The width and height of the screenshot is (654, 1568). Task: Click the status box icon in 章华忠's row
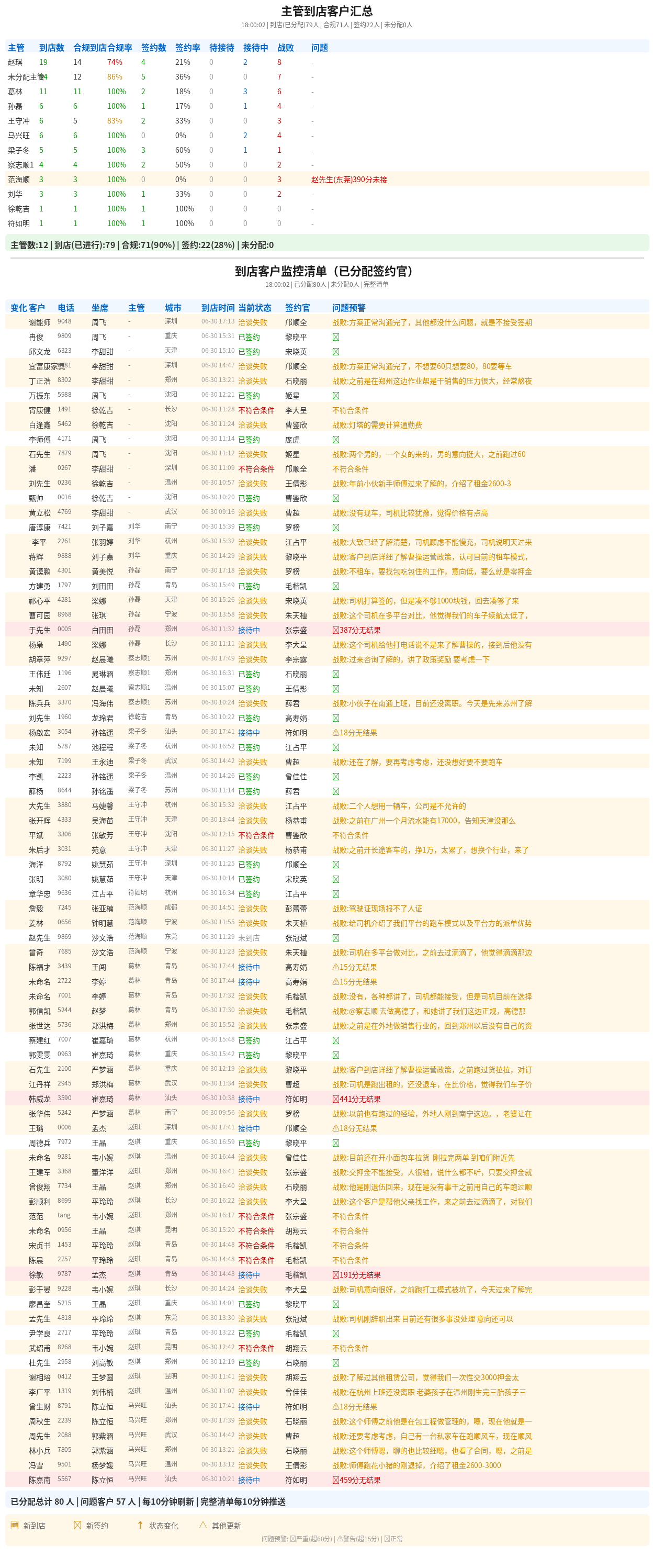tap(336, 894)
